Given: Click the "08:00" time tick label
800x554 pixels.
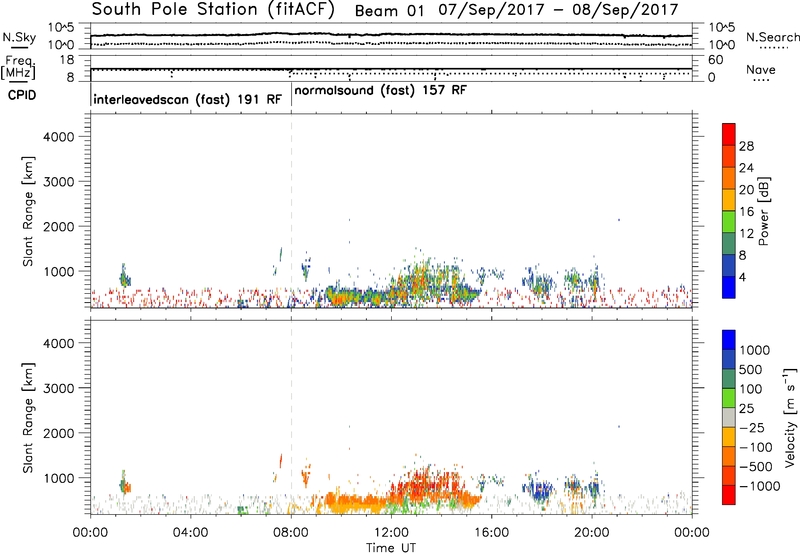Looking at the screenshot, I should coord(291,533).
